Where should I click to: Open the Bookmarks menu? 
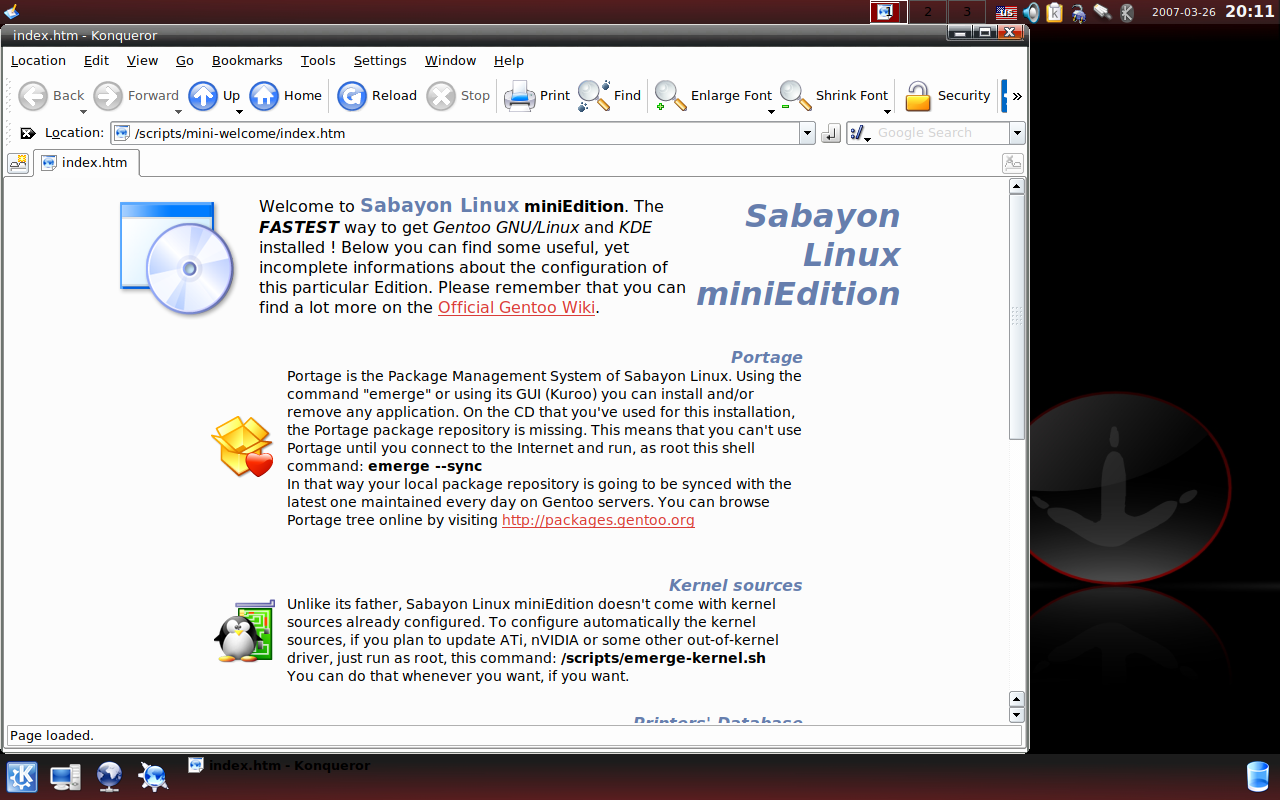247,61
